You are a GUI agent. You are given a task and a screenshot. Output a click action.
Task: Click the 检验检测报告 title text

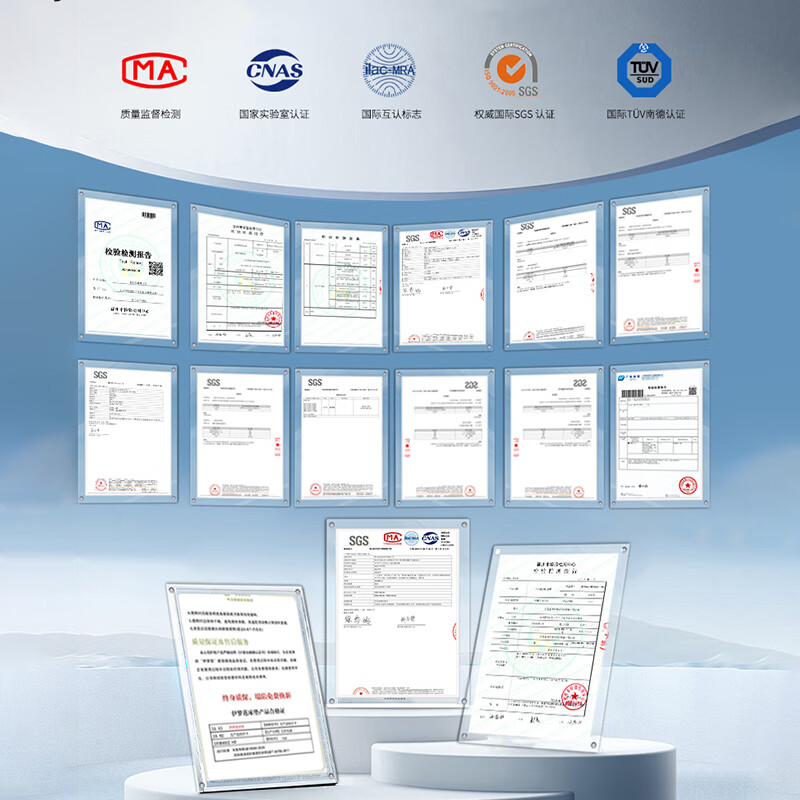point(128,252)
